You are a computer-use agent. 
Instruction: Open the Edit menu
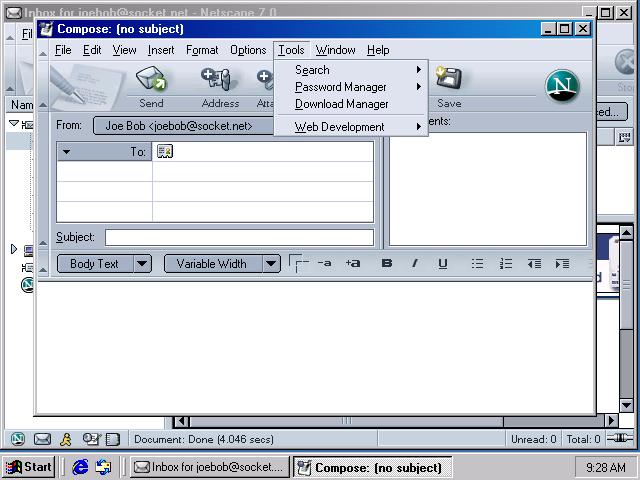92,50
